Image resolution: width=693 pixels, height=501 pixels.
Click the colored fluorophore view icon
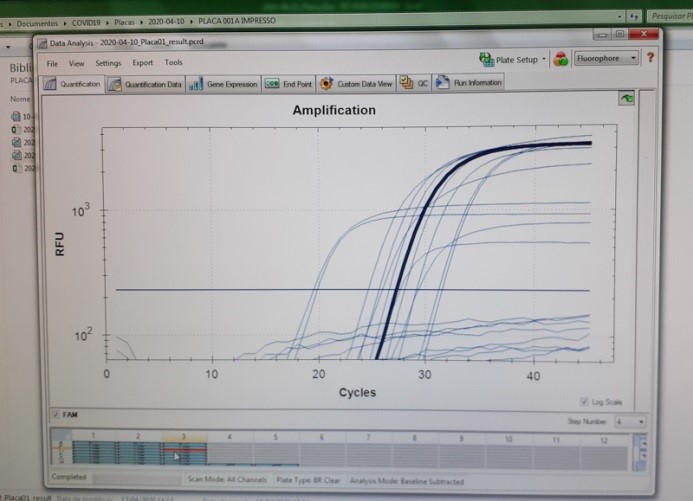pyautogui.click(x=561, y=60)
